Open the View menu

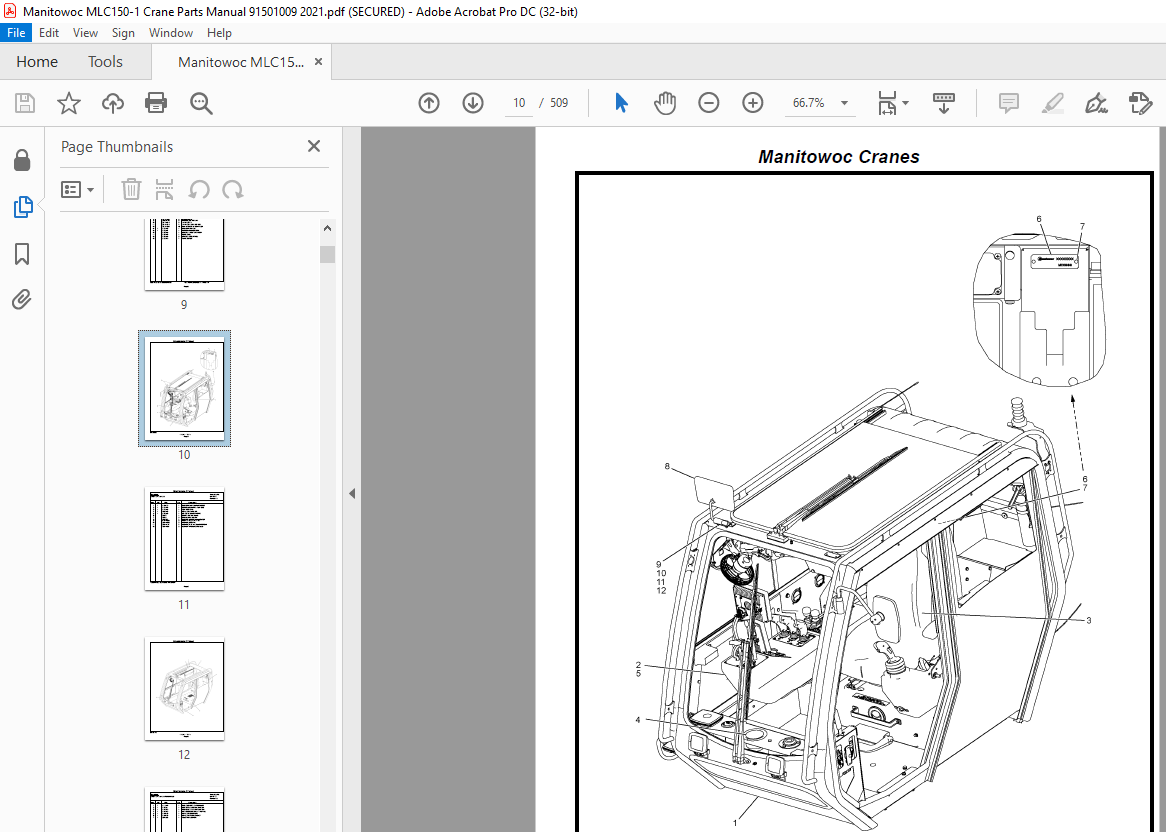point(86,33)
